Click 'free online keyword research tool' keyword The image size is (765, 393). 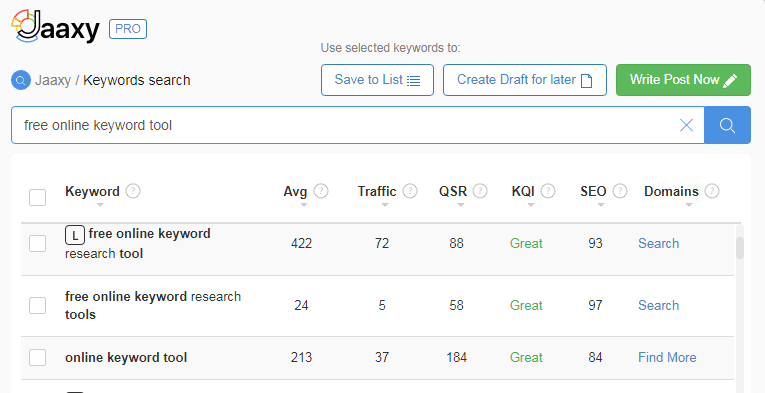(138, 243)
